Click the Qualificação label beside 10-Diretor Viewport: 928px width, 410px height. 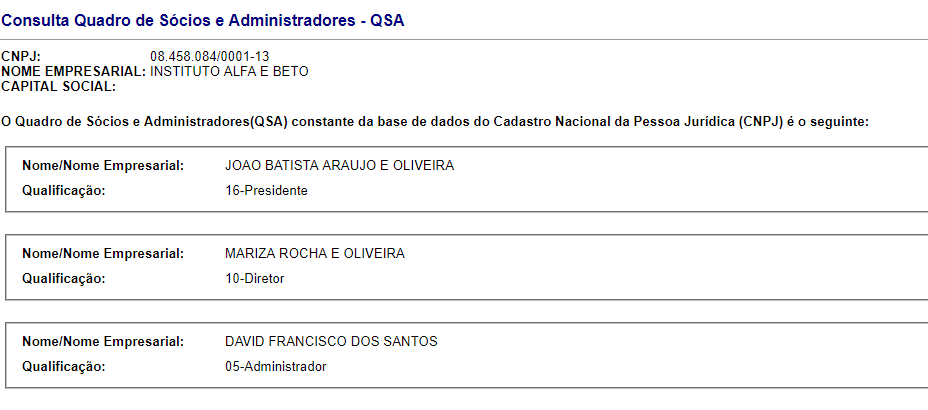coord(64,279)
